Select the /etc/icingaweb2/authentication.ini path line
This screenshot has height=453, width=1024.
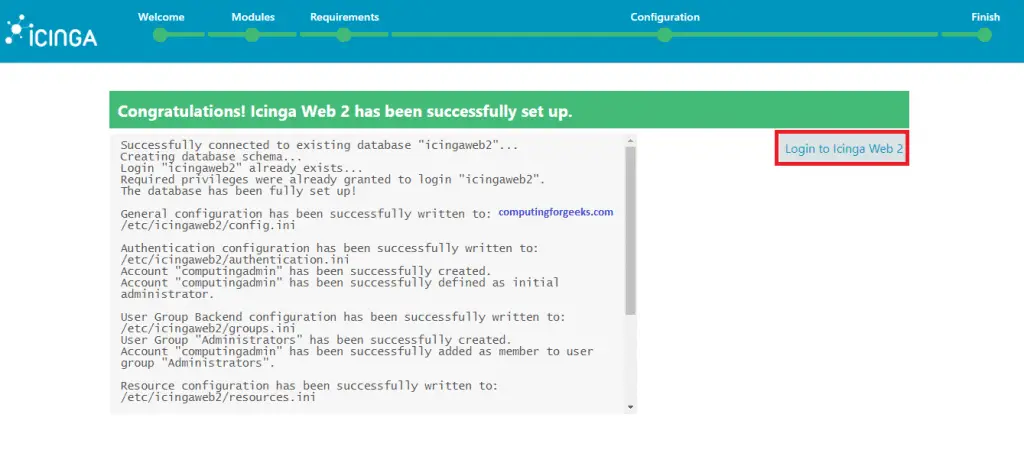[235, 259]
